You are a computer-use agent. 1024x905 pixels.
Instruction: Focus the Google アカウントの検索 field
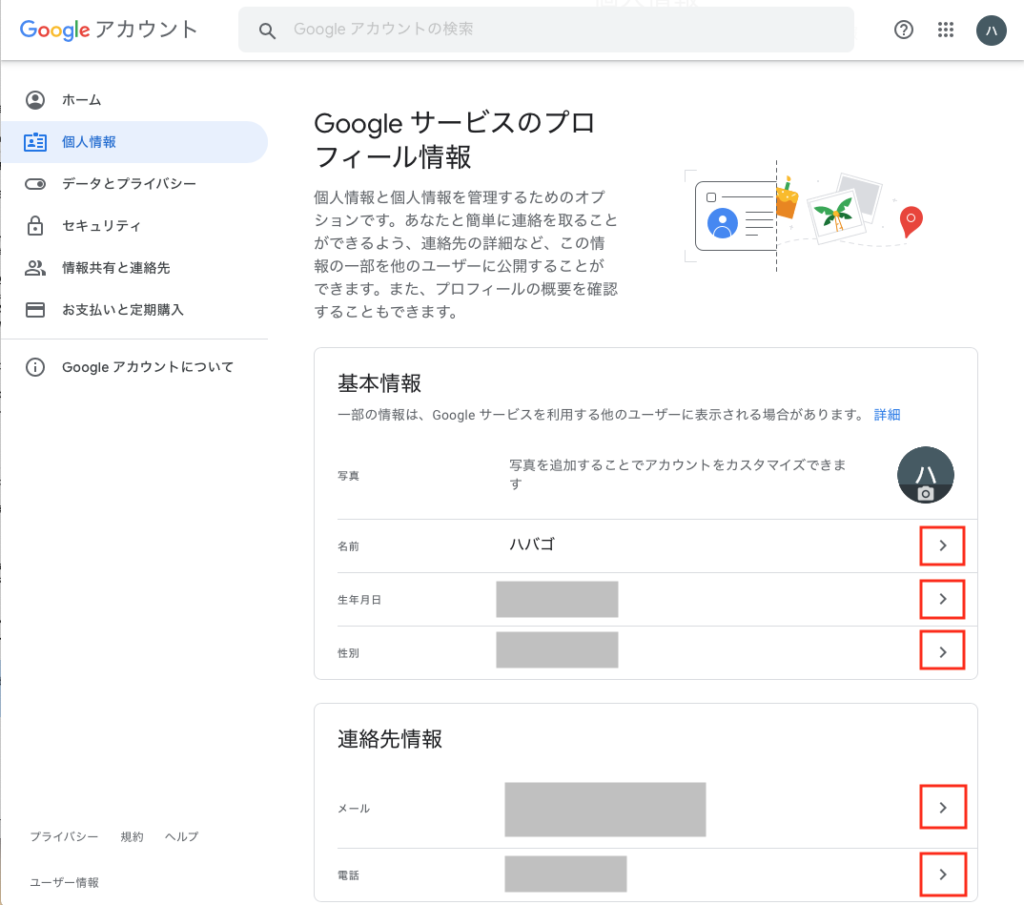[546, 29]
